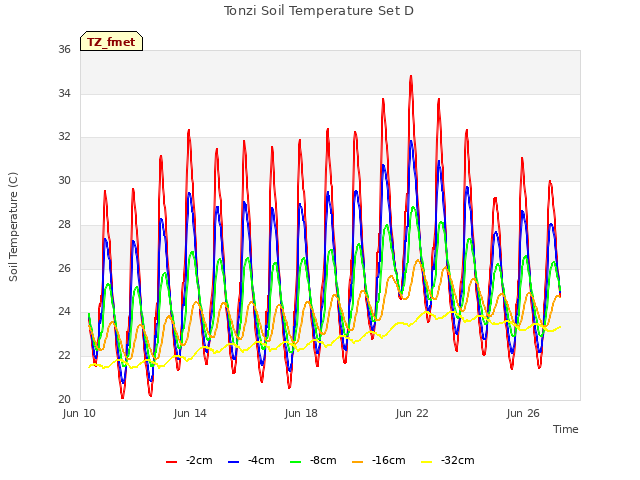Click the Jun 10 x-axis tick label
This screenshot has width=640, height=480.
tap(79, 413)
